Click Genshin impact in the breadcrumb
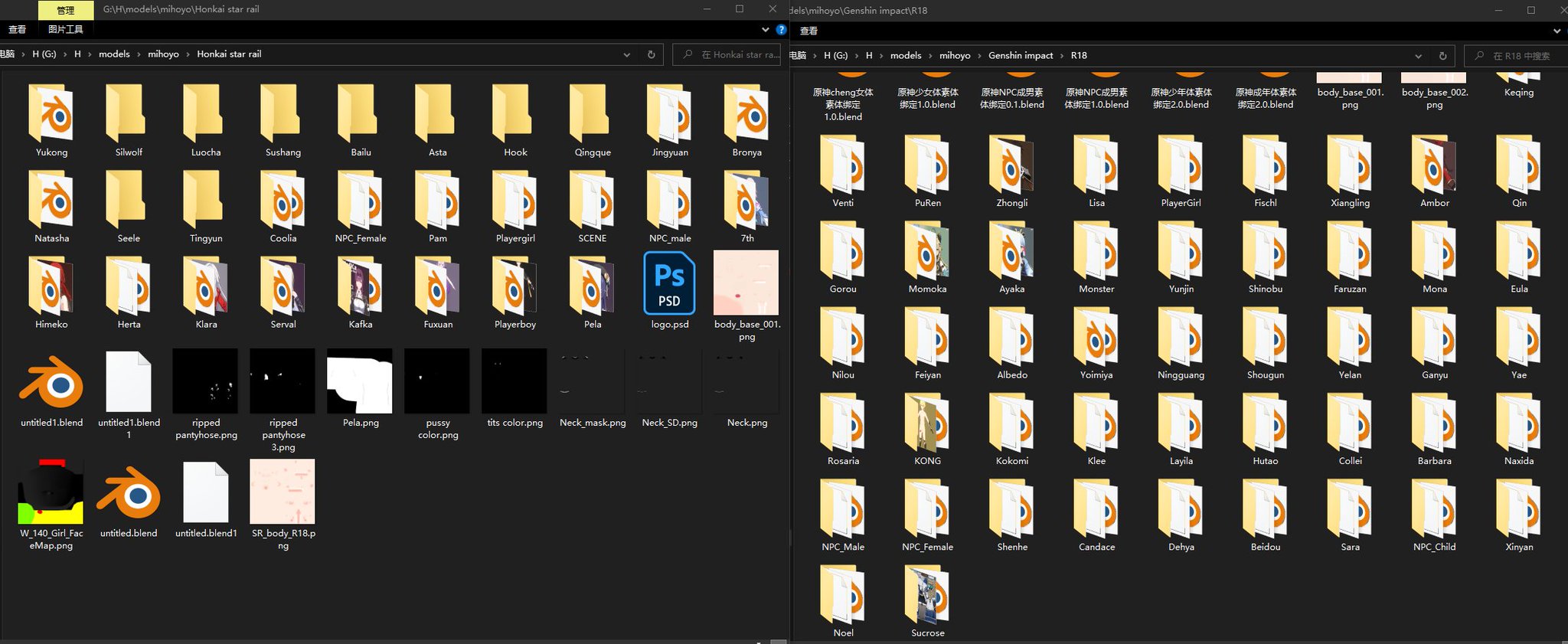The height and width of the screenshot is (644, 1568). click(x=1021, y=56)
